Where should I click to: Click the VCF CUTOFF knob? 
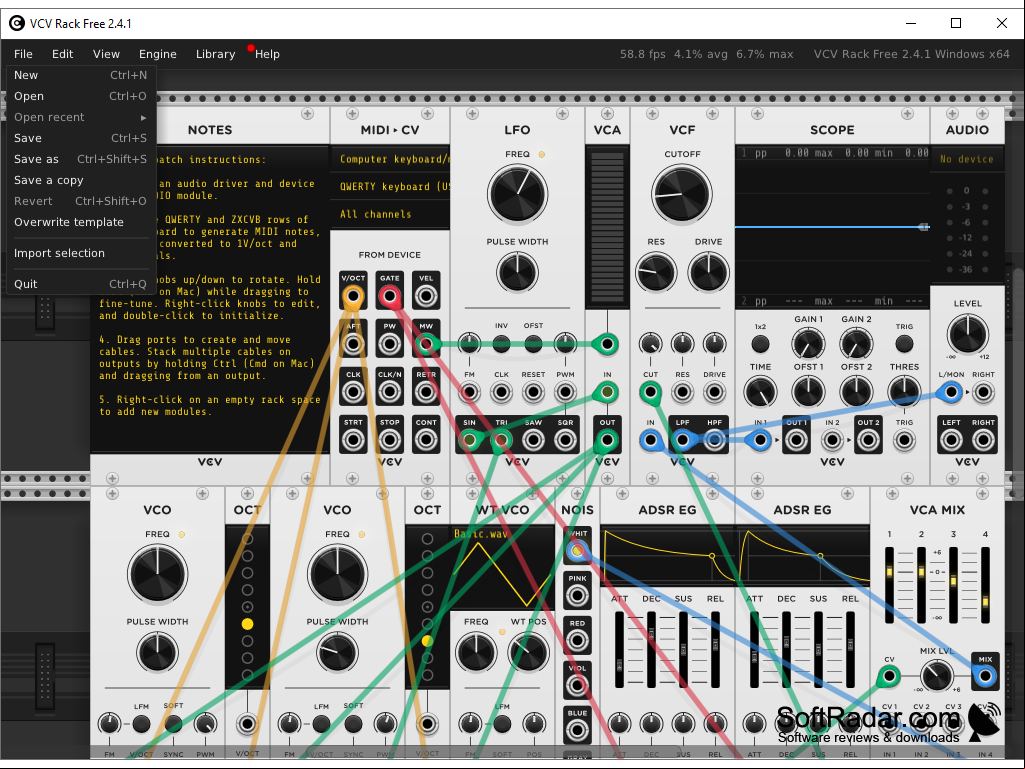[682, 194]
